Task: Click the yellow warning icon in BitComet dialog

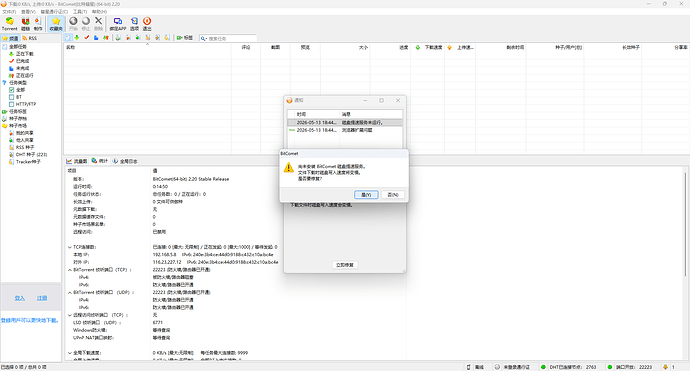Action: tap(289, 167)
